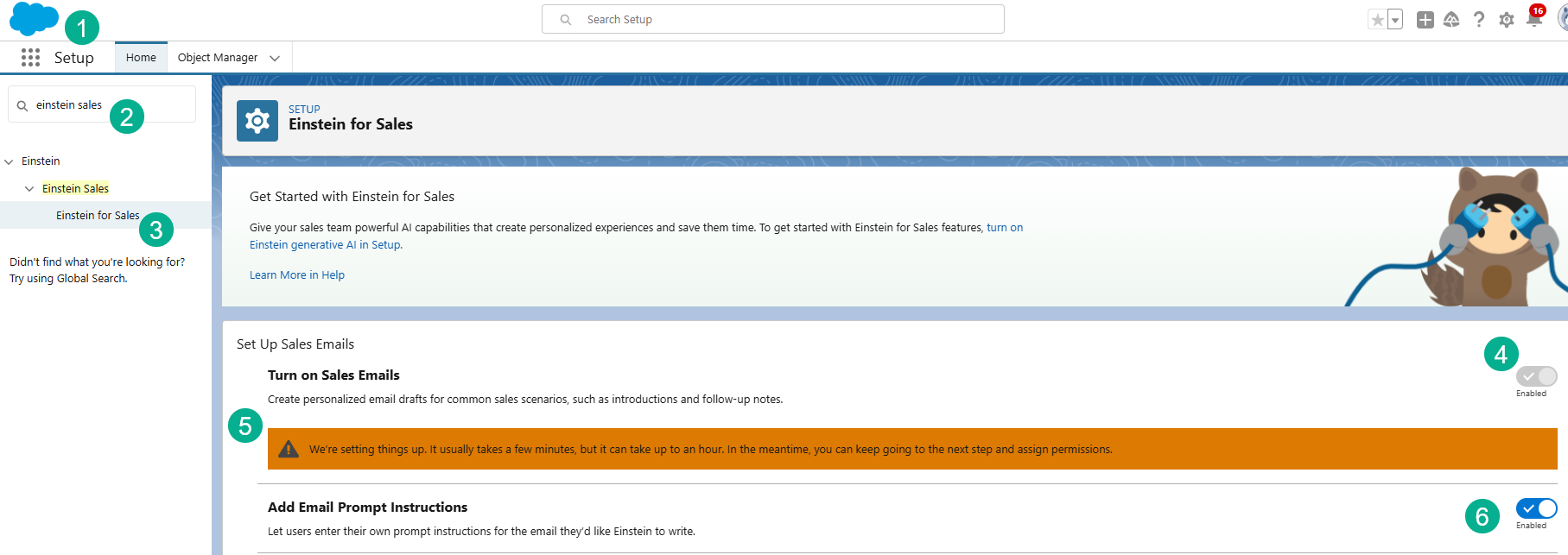Click the Learn More in Help link
This screenshot has width=1568, height=555.
[296, 275]
